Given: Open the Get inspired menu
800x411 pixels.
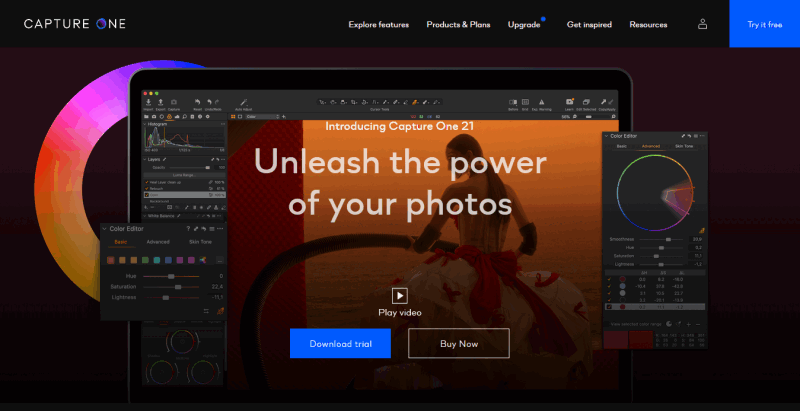Looking at the screenshot, I should (589, 24).
